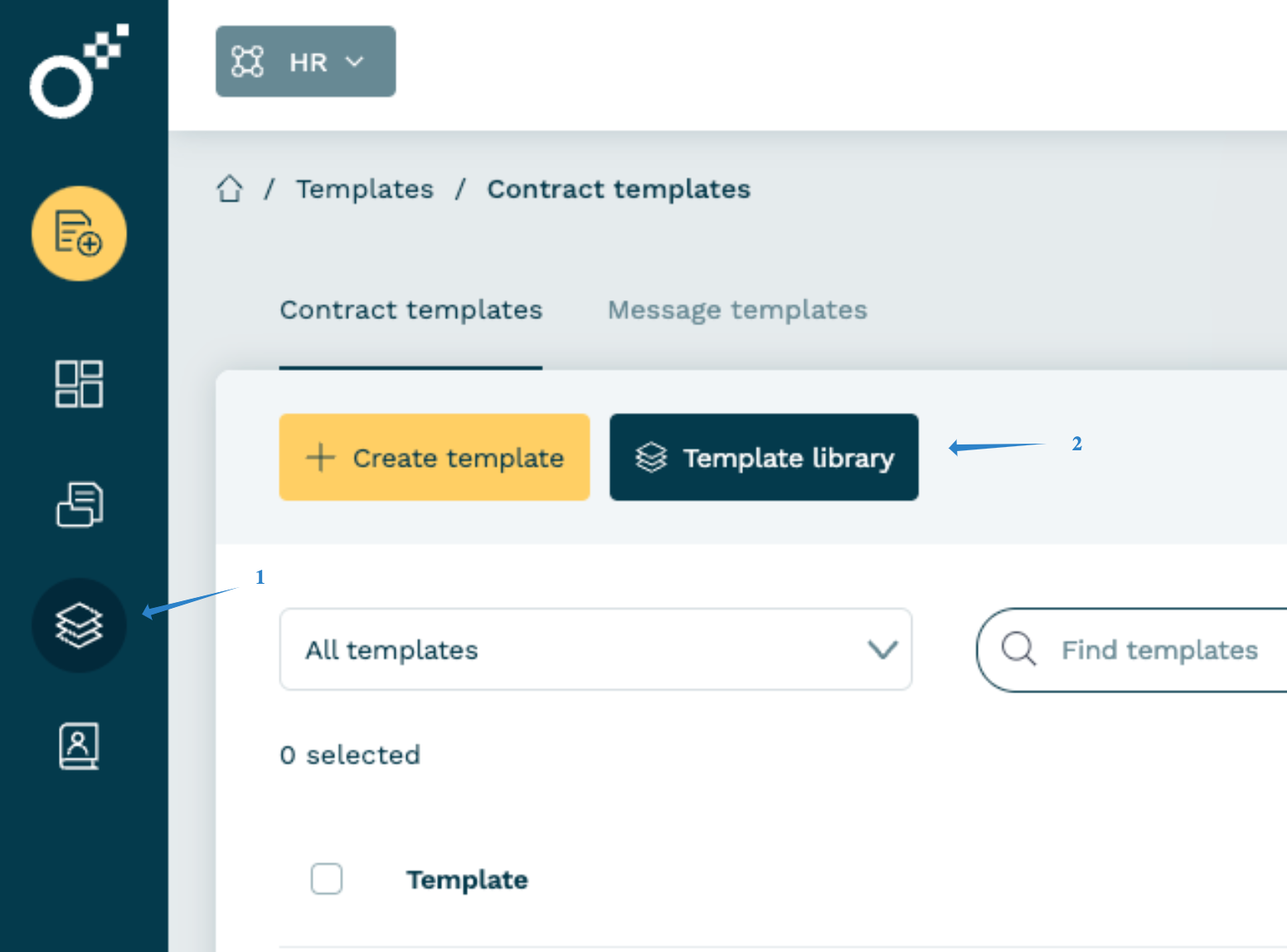
Task: Select the Contract templates tab
Action: 411,309
